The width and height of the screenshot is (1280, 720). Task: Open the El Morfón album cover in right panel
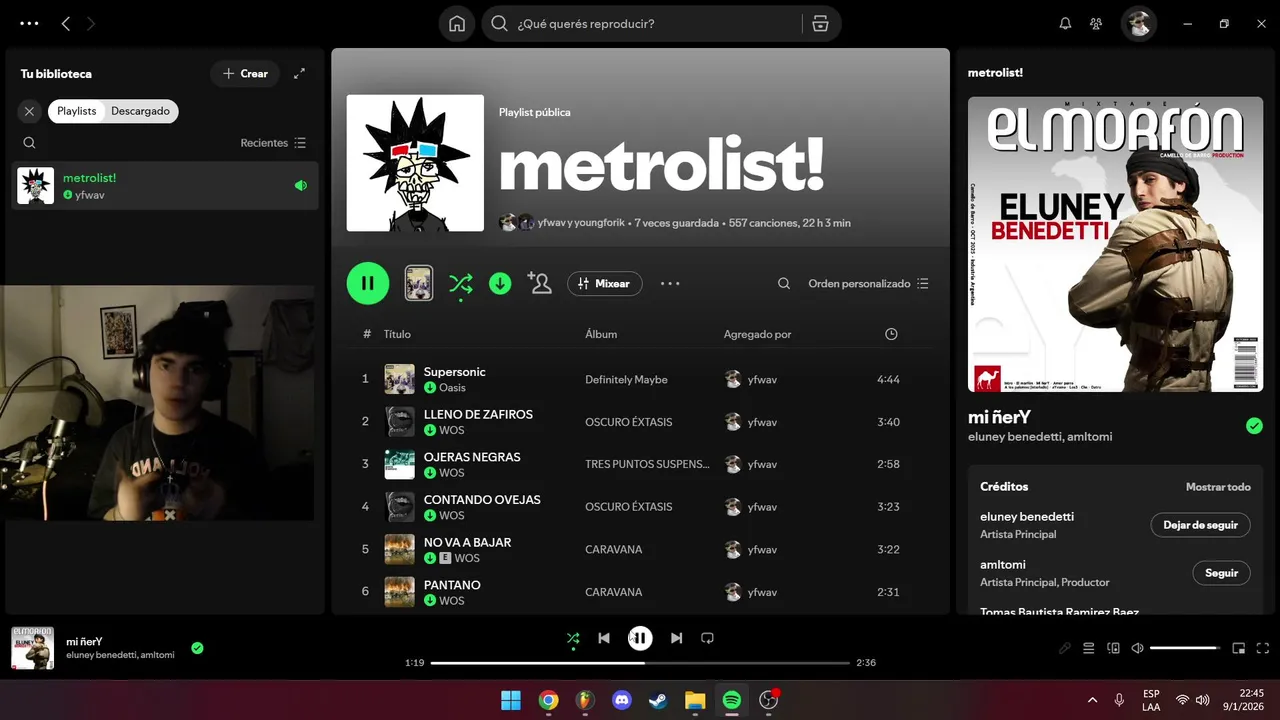(1115, 244)
